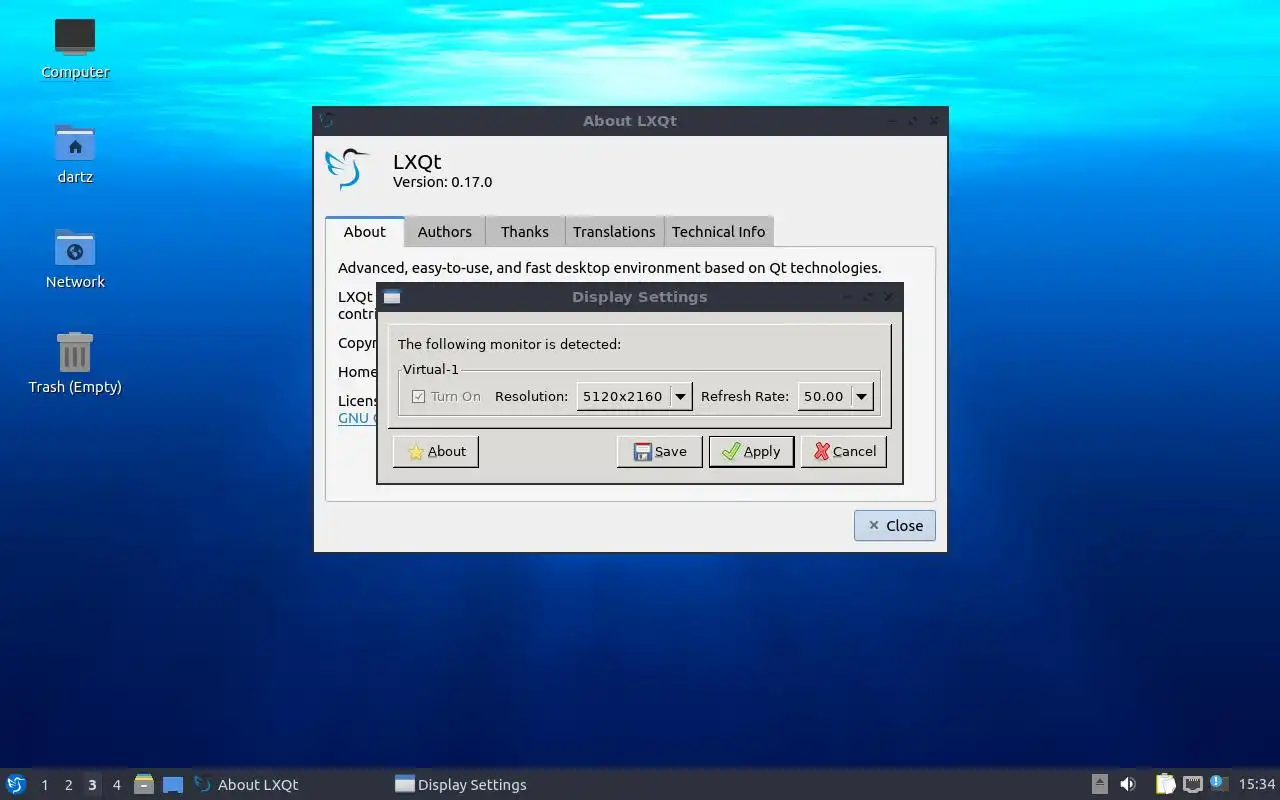This screenshot has height=800, width=1280.
Task: Click the wired network tray icon
Action: pyautogui.click(x=1192, y=784)
